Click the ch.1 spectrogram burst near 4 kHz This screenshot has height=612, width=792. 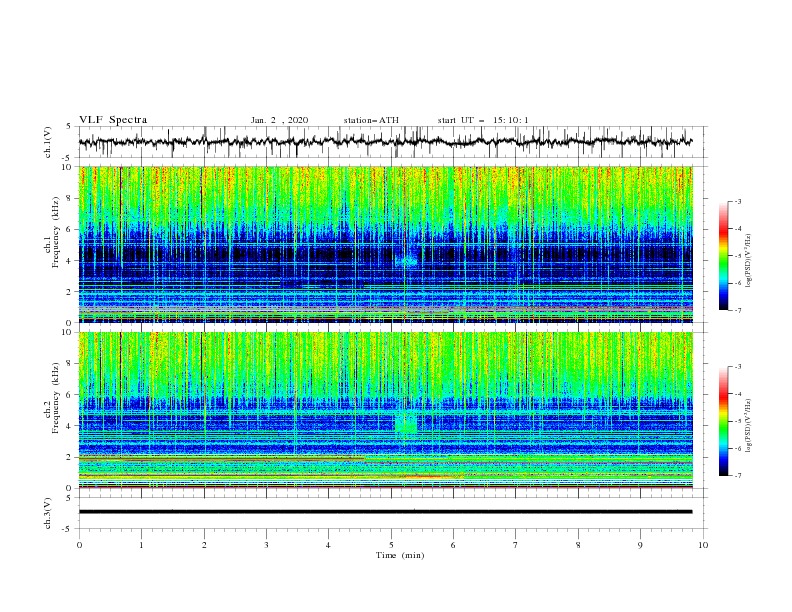tap(407, 261)
